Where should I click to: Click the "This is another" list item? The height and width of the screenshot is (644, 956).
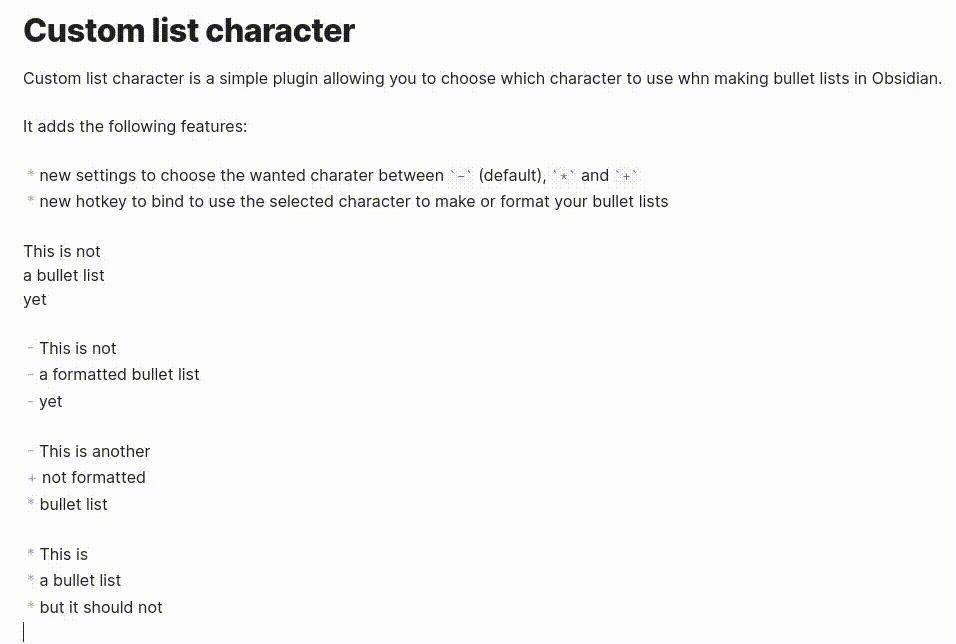95,451
